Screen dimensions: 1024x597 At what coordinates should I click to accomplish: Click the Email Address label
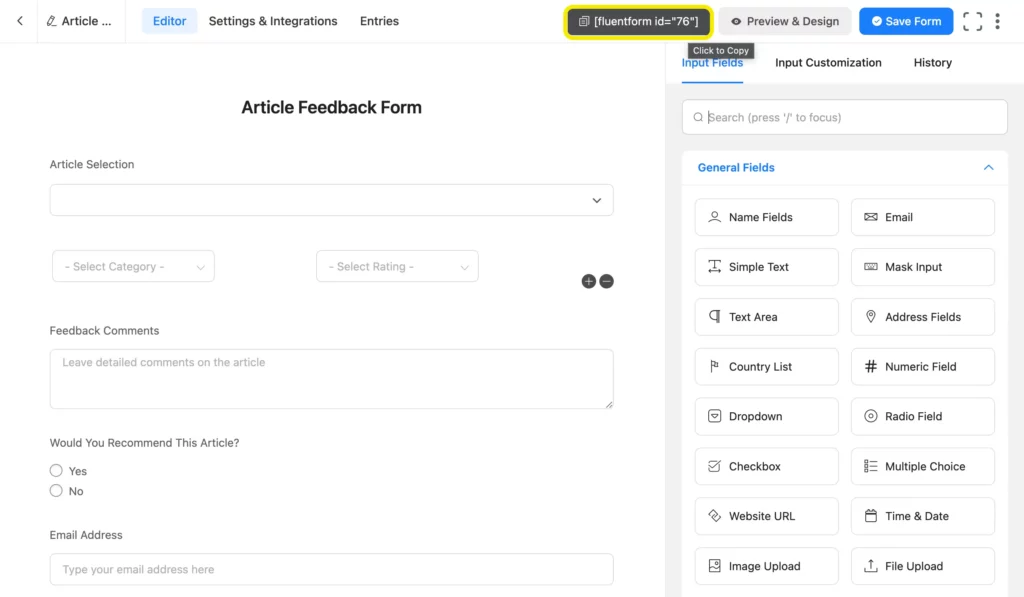point(86,535)
